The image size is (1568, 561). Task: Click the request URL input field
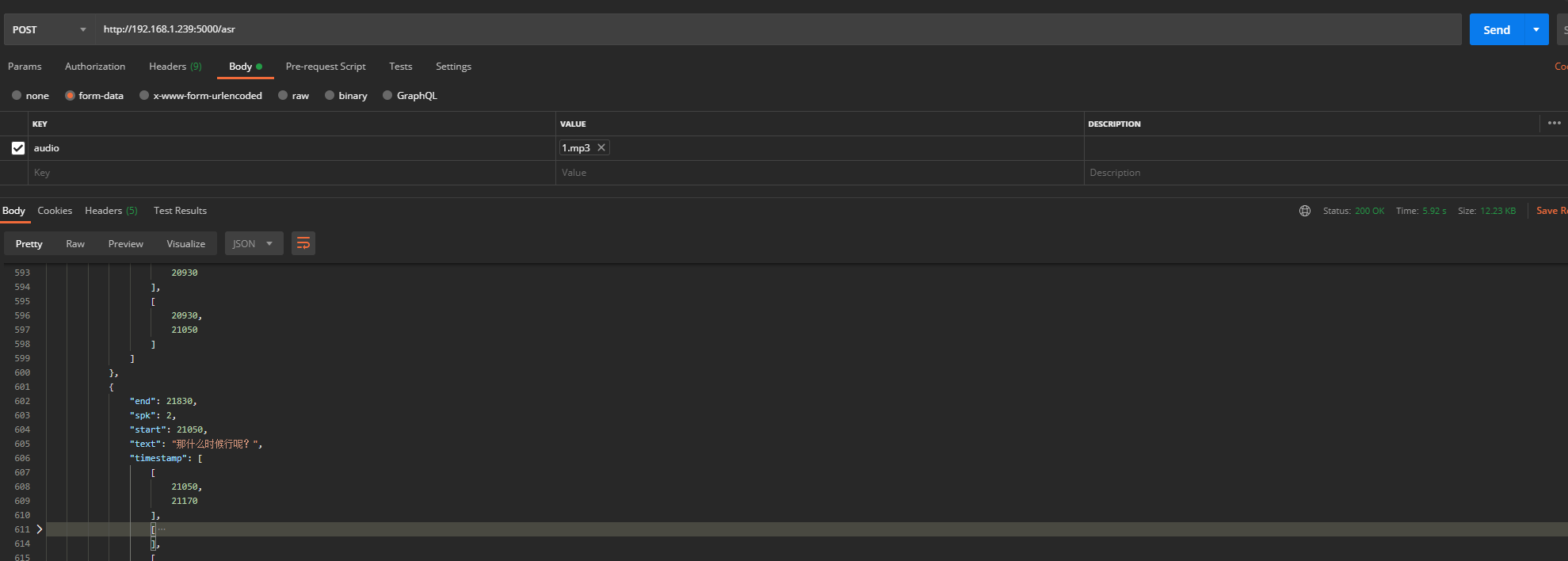coord(776,29)
